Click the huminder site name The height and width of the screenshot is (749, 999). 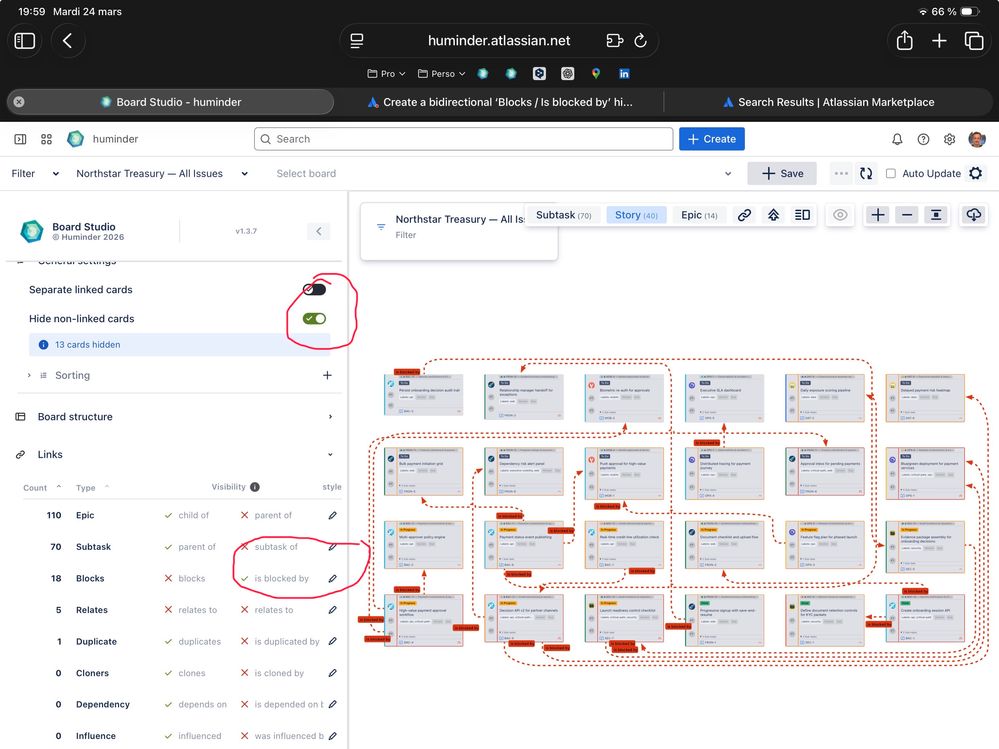pos(115,139)
